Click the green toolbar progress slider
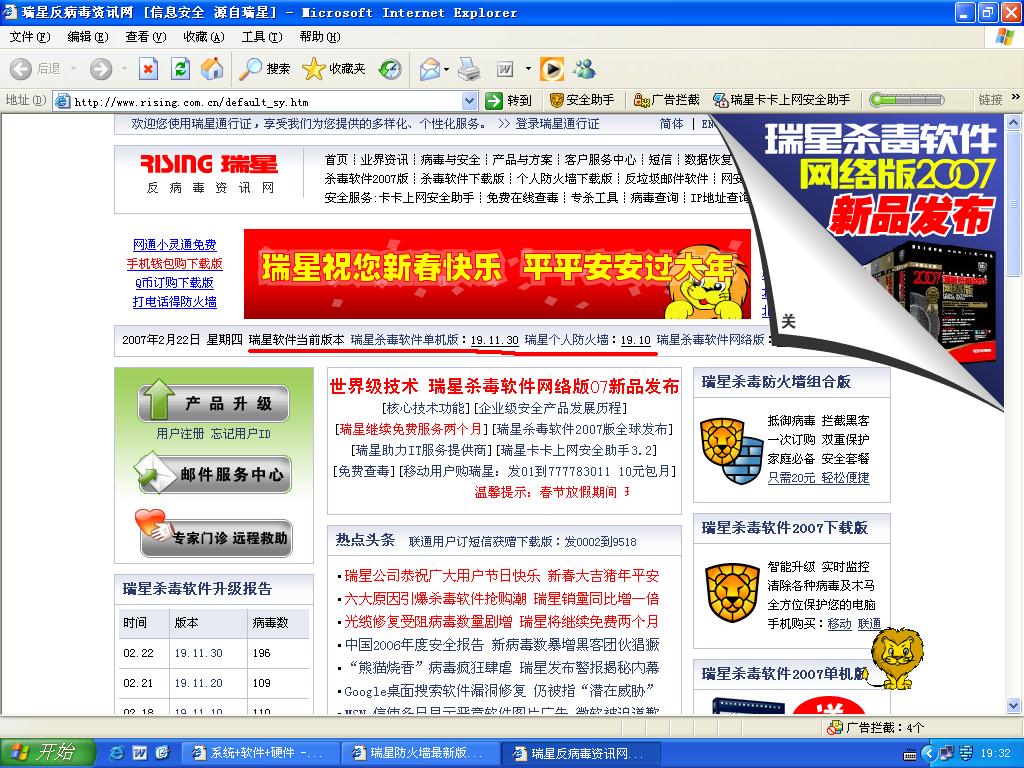This screenshot has width=1024, height=768. click(x=907, y=100)
